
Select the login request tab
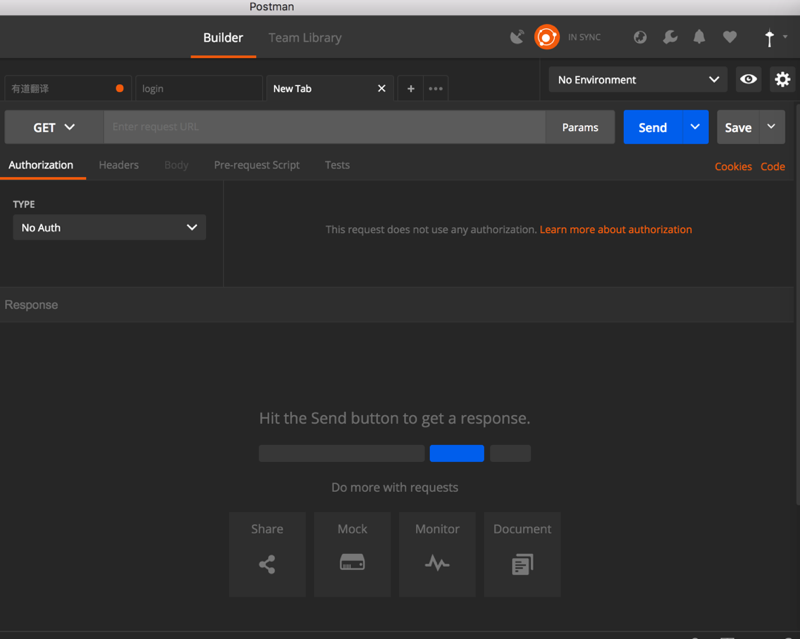click(x=199, y=88)
